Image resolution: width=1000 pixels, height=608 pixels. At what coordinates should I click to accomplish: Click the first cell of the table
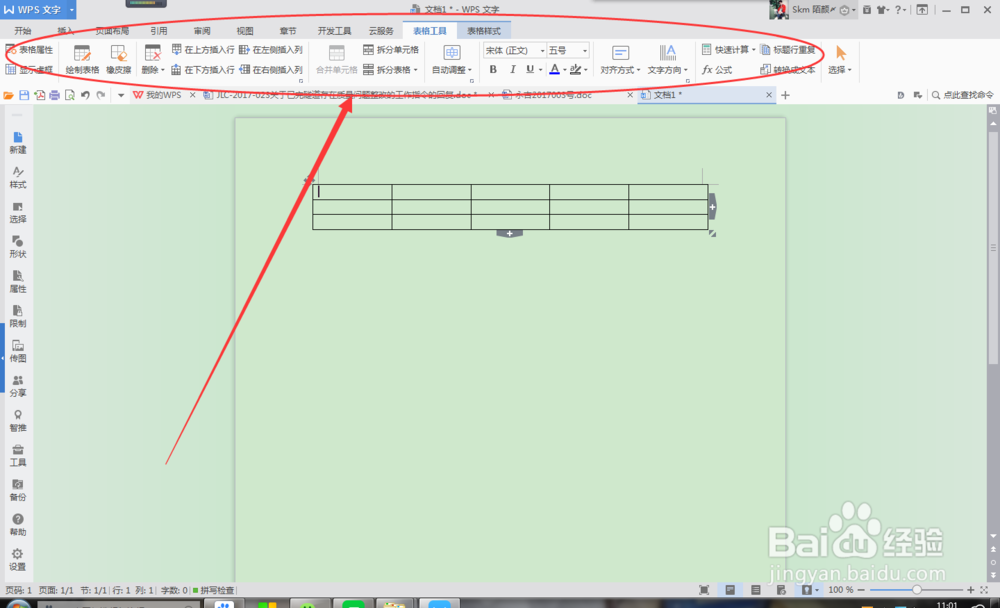[352, 191]
